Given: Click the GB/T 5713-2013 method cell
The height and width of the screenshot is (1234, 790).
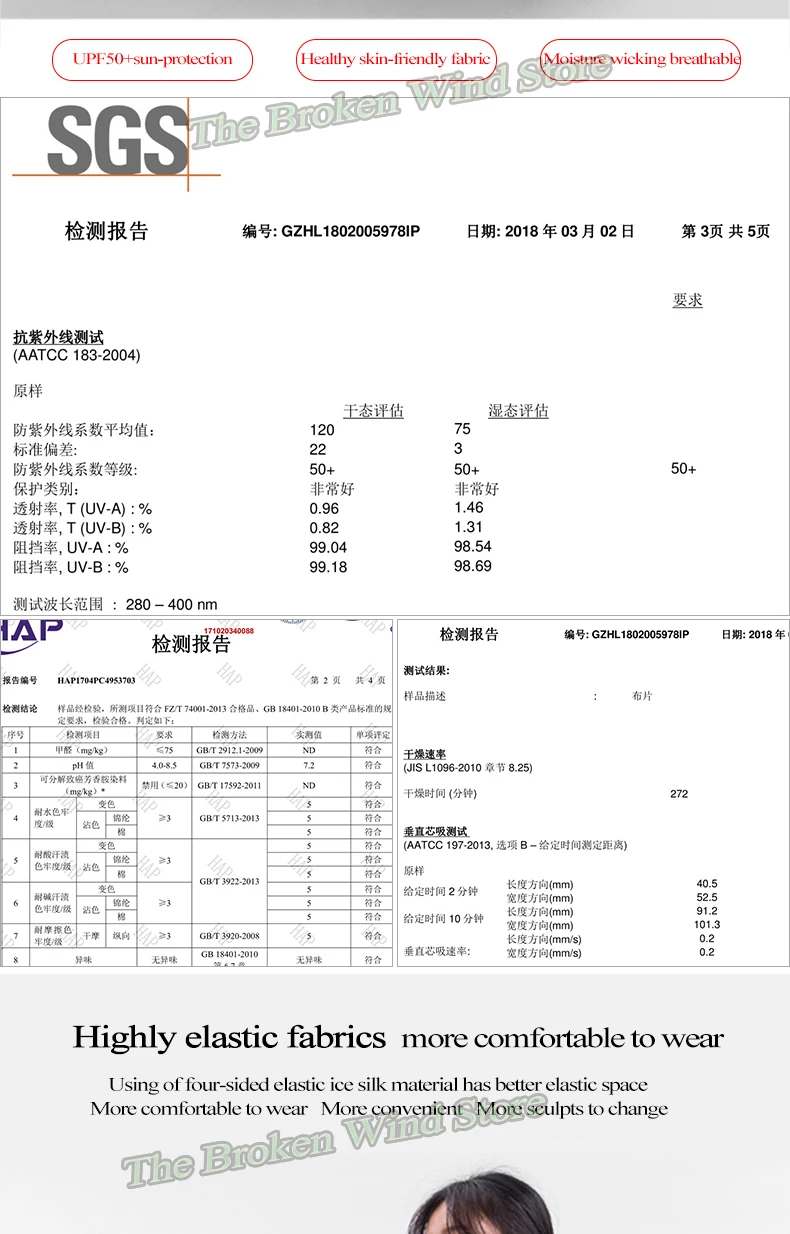Looking at the screenshot, I should (229, 818).
